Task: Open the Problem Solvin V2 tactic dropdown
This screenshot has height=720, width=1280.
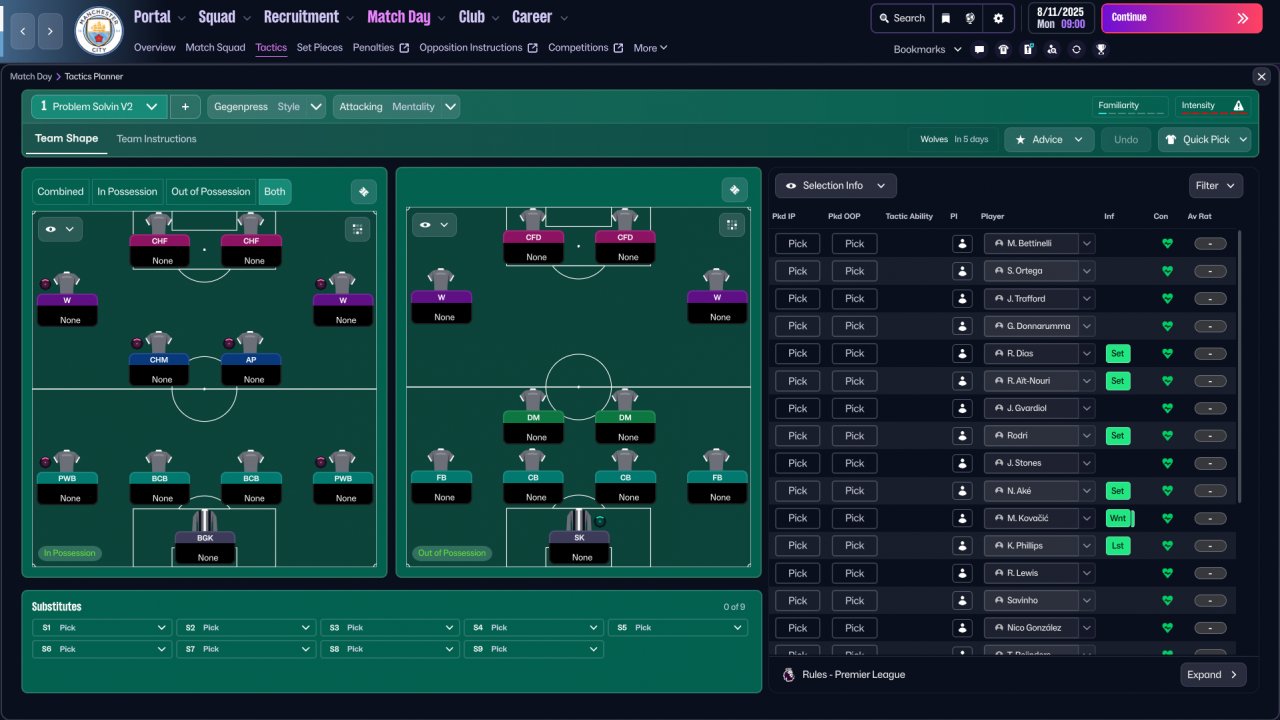Action: (x=99, y=107)
